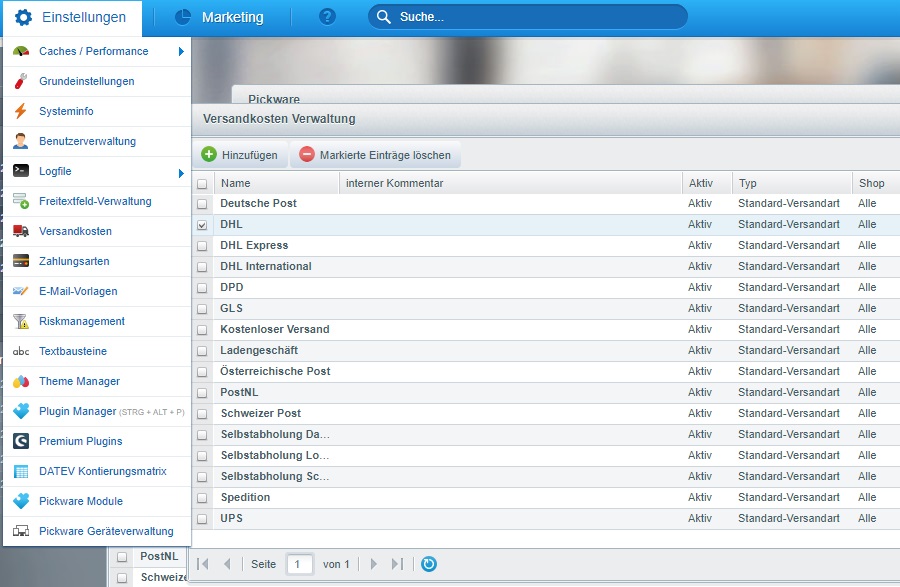
Task: Refresh the shipping costs list
Action: point(429,564)
